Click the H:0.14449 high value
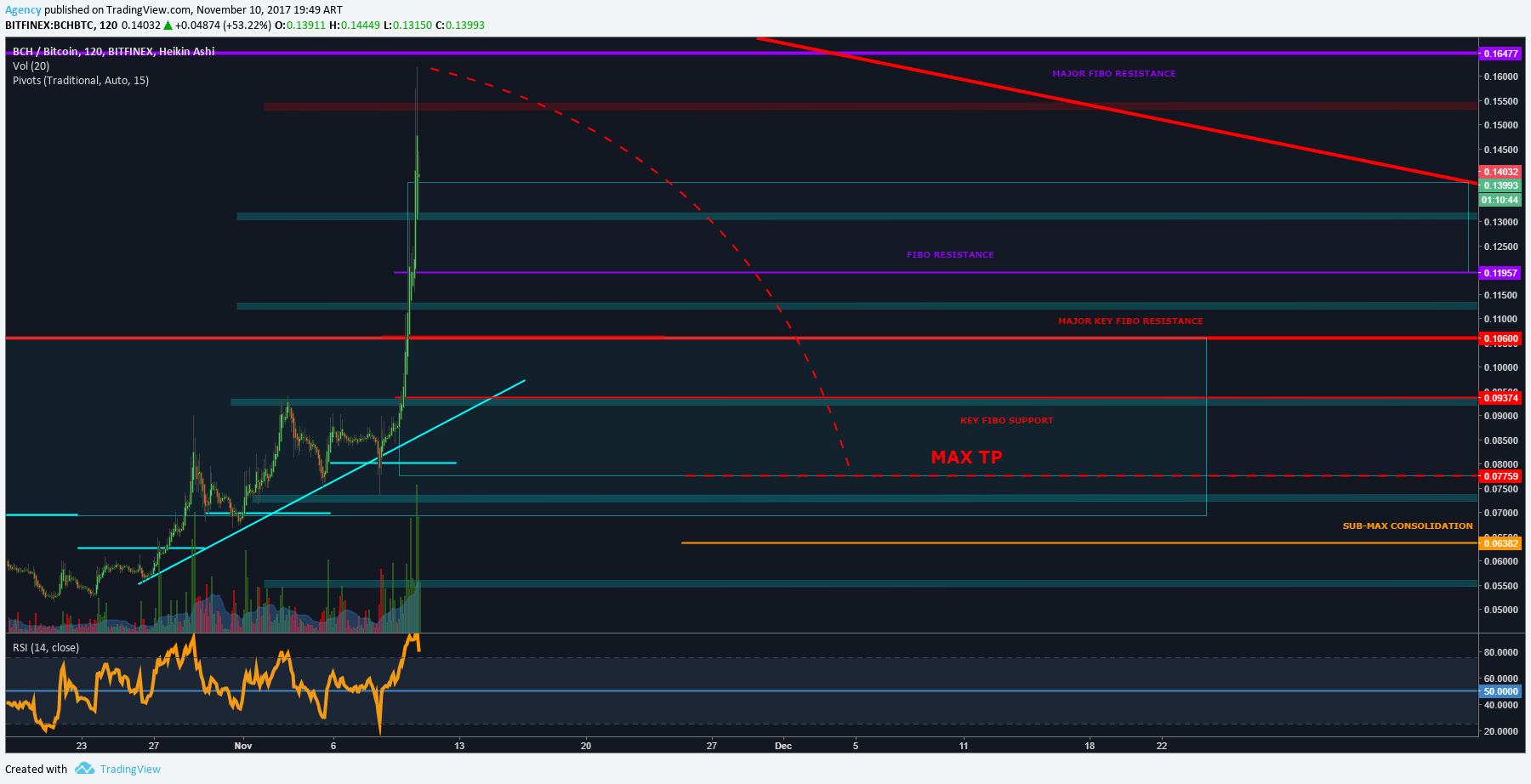The width and height of the screenshot is (1531, 784). (x=355, y=26)
